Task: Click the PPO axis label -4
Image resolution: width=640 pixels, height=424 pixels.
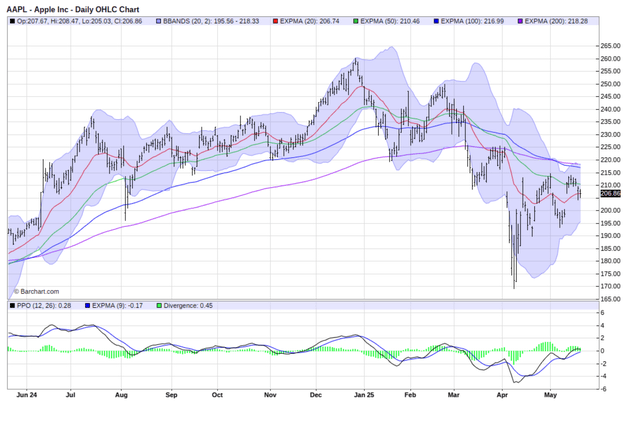Action: click(x=603, y=376)
